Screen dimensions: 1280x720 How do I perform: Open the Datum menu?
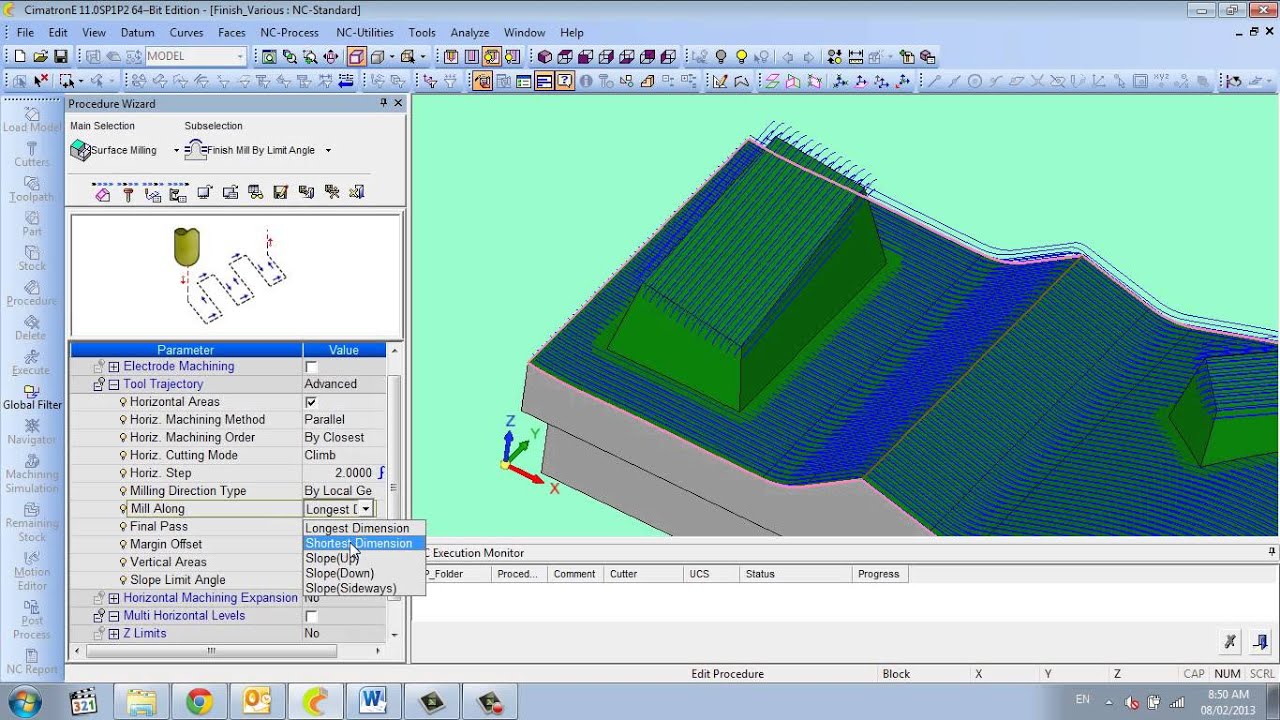(x=137, y=33)
